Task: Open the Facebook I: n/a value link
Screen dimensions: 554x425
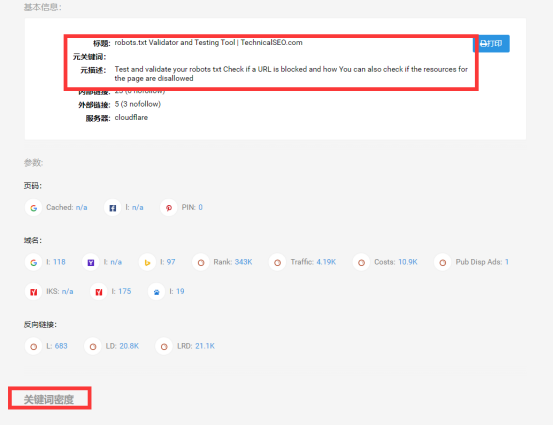Action: pyautogui.click(x=138, y=207)
